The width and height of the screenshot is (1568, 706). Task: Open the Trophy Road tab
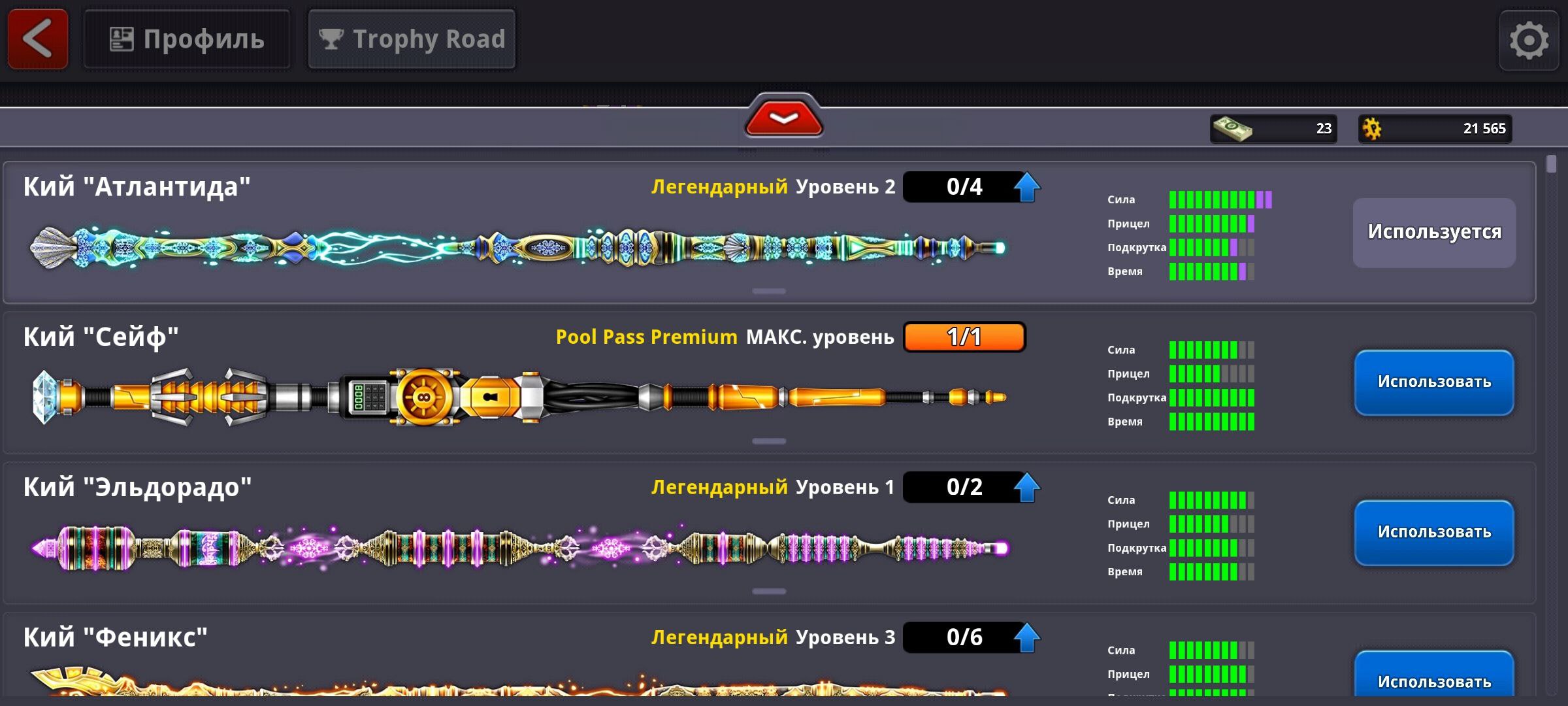click(412, 39)
